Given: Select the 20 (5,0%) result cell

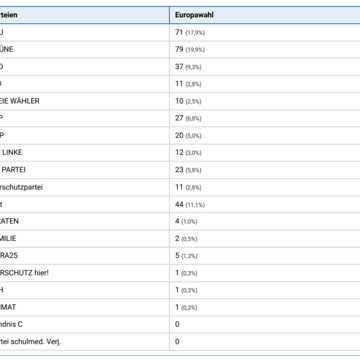Looking at the screenshot, I should click(265, 136).
